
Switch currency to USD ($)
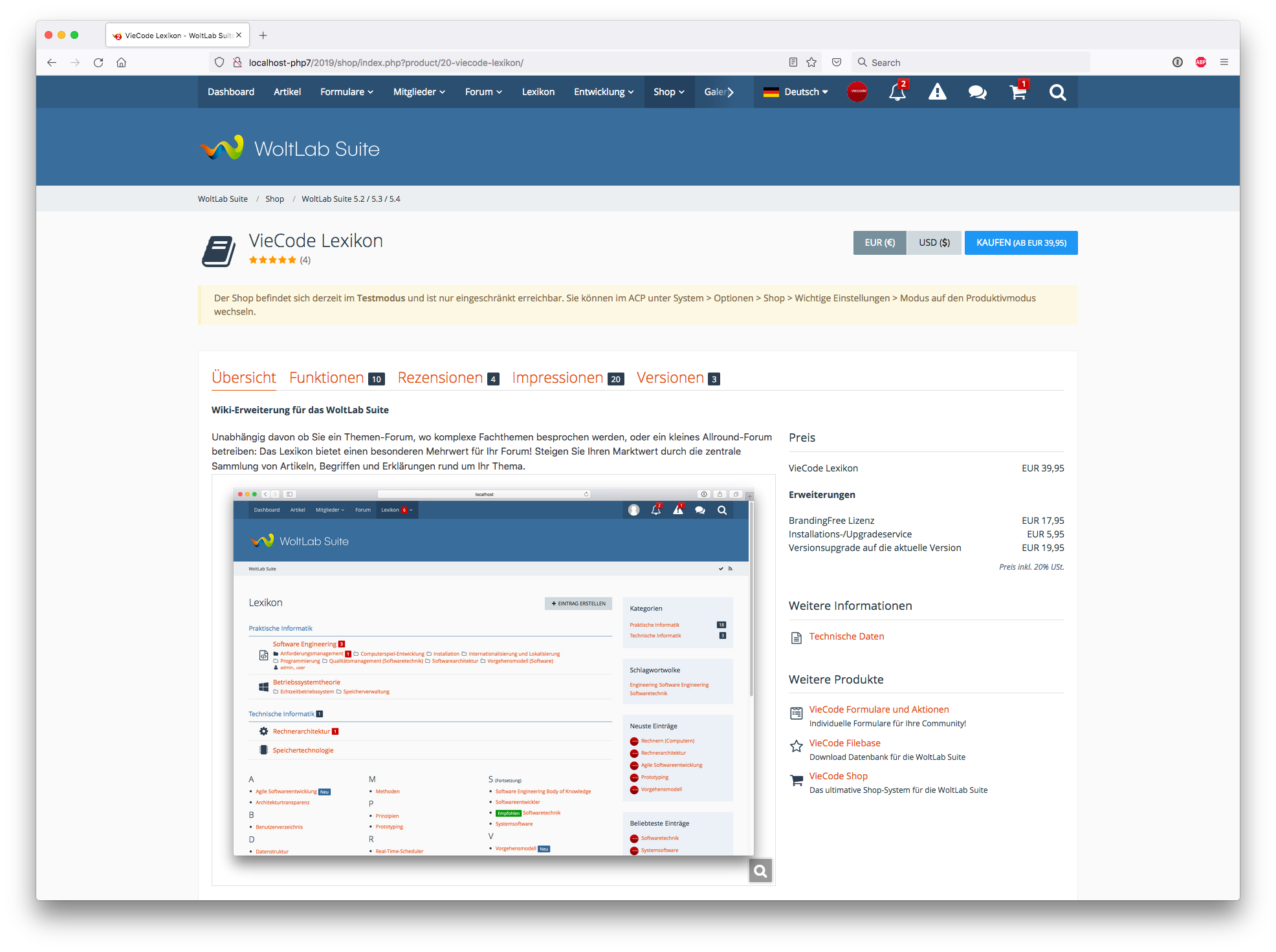tap(934, 243)
